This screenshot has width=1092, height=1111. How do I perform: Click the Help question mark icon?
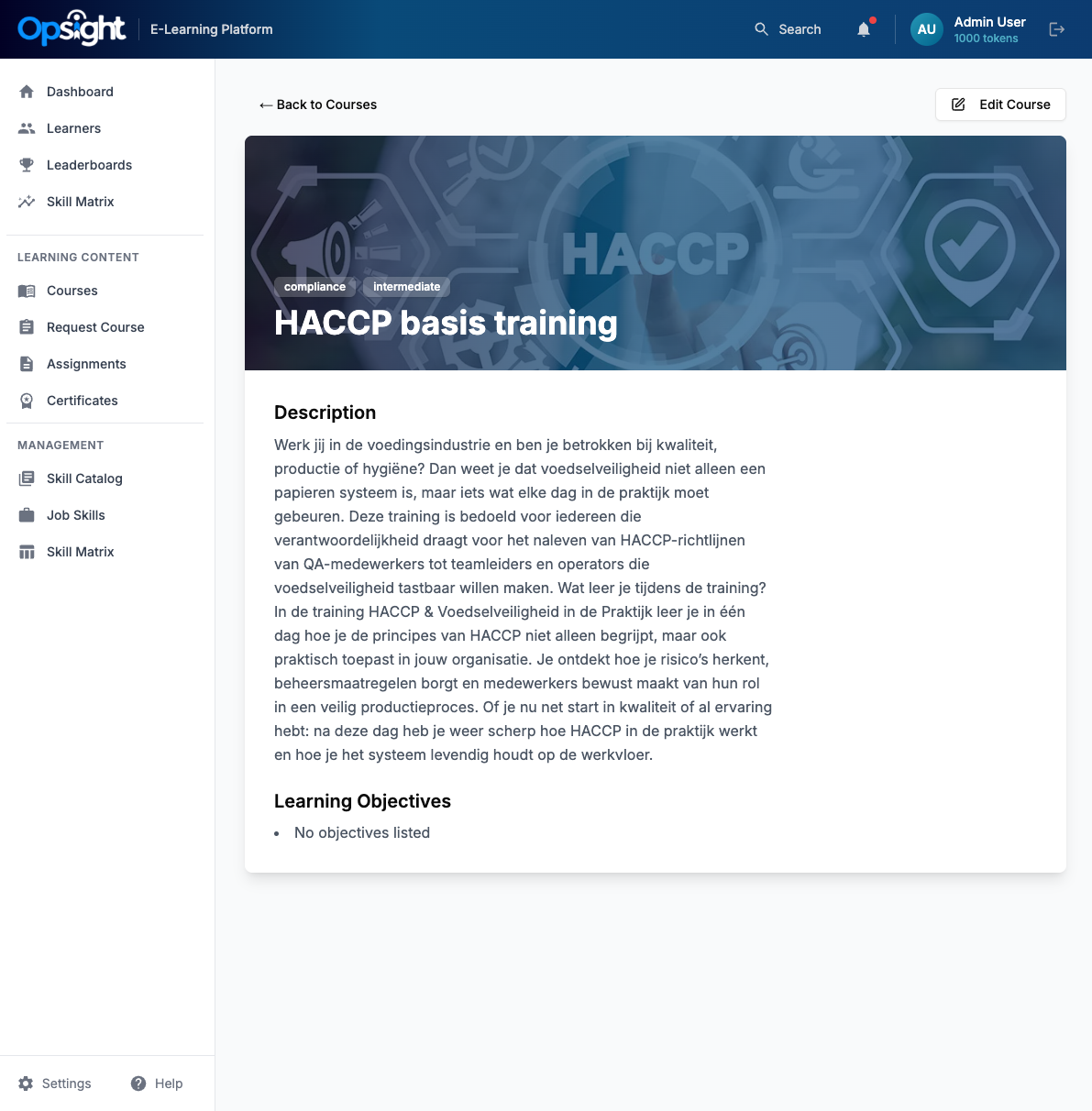[x=138, y=1083]
